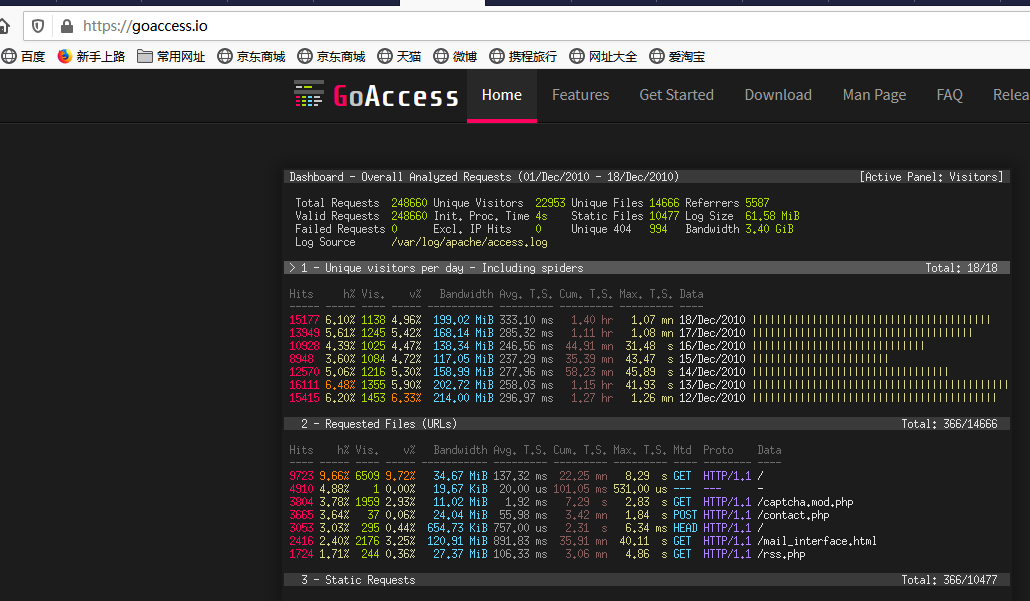Image resolution: width=1030 pixels, height=601 pixels.
Task: Open the Man Page menu item
Action: click(874, 94)
